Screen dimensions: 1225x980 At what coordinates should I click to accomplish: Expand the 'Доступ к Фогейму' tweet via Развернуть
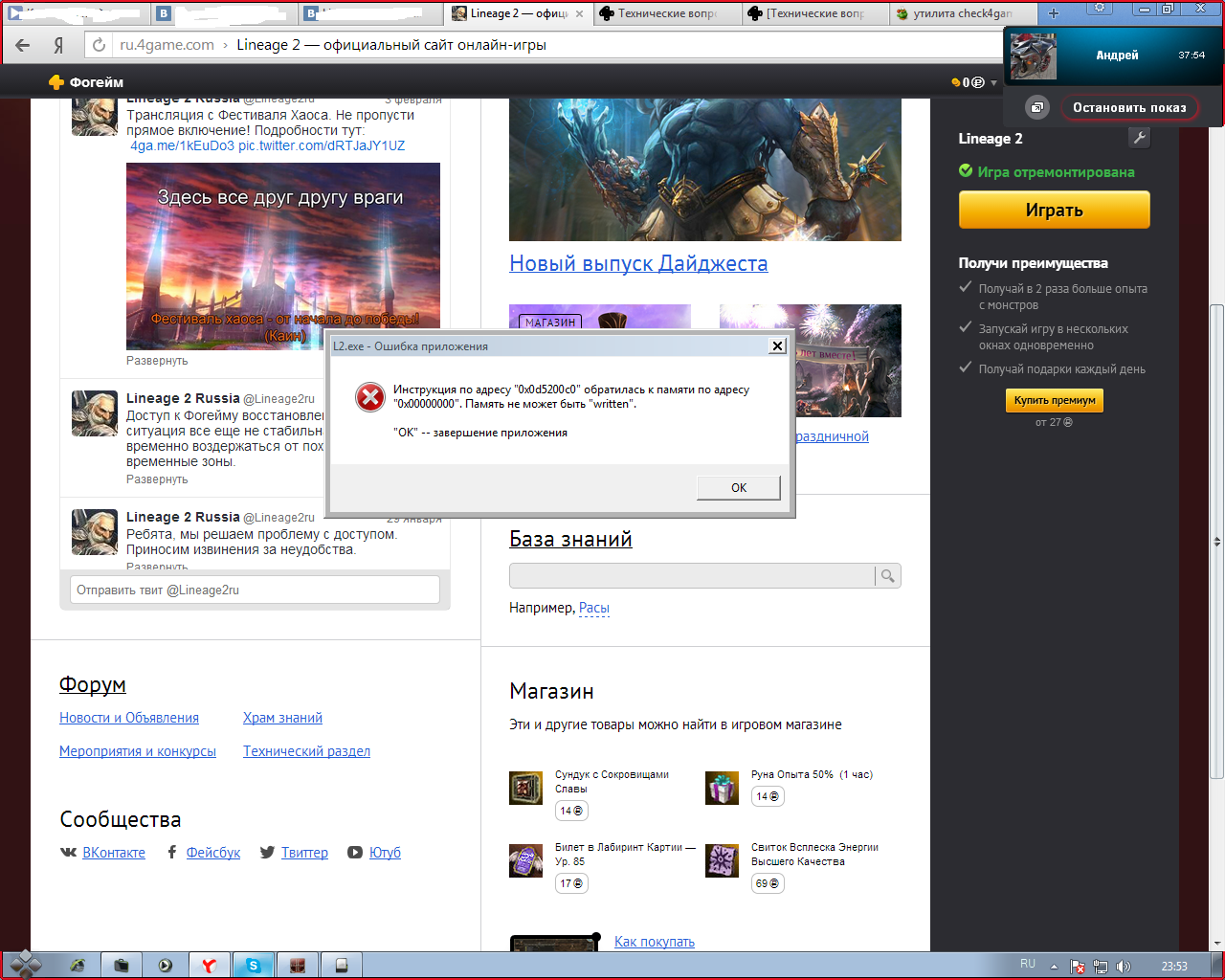157,479
